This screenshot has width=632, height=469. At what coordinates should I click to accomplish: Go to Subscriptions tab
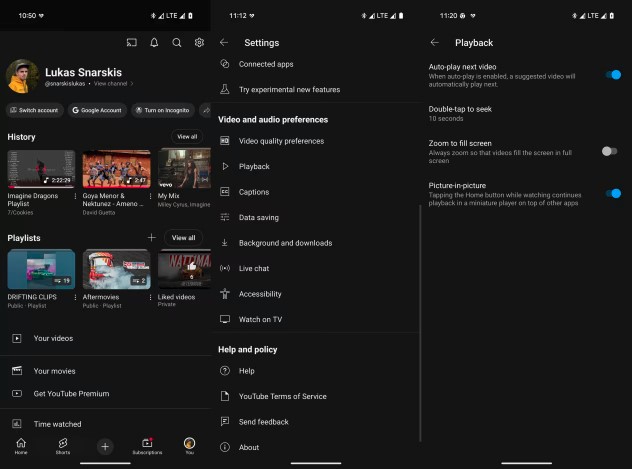pos(148,446)
